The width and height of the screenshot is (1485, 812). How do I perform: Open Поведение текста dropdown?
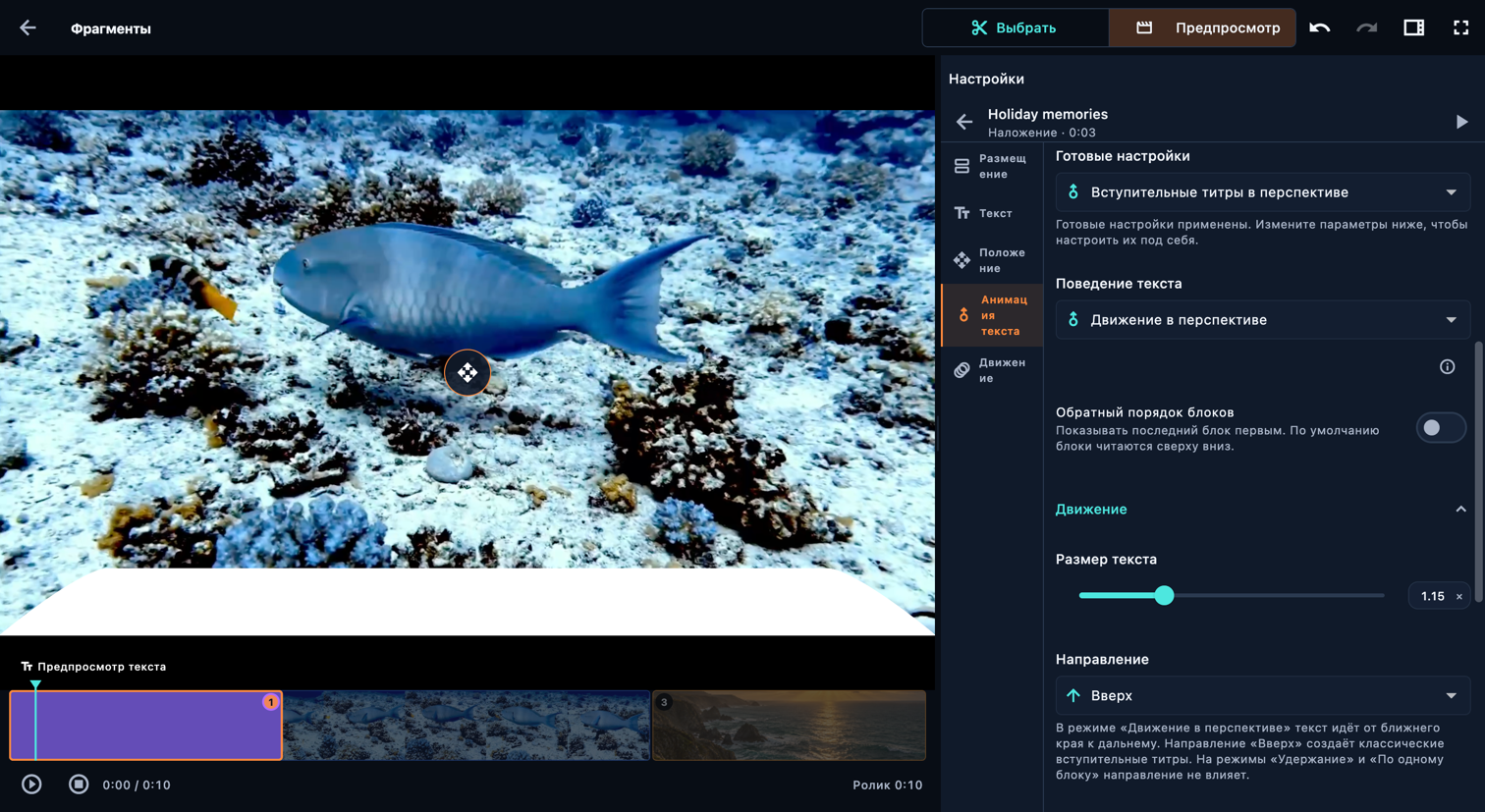tap(1262, 320)
